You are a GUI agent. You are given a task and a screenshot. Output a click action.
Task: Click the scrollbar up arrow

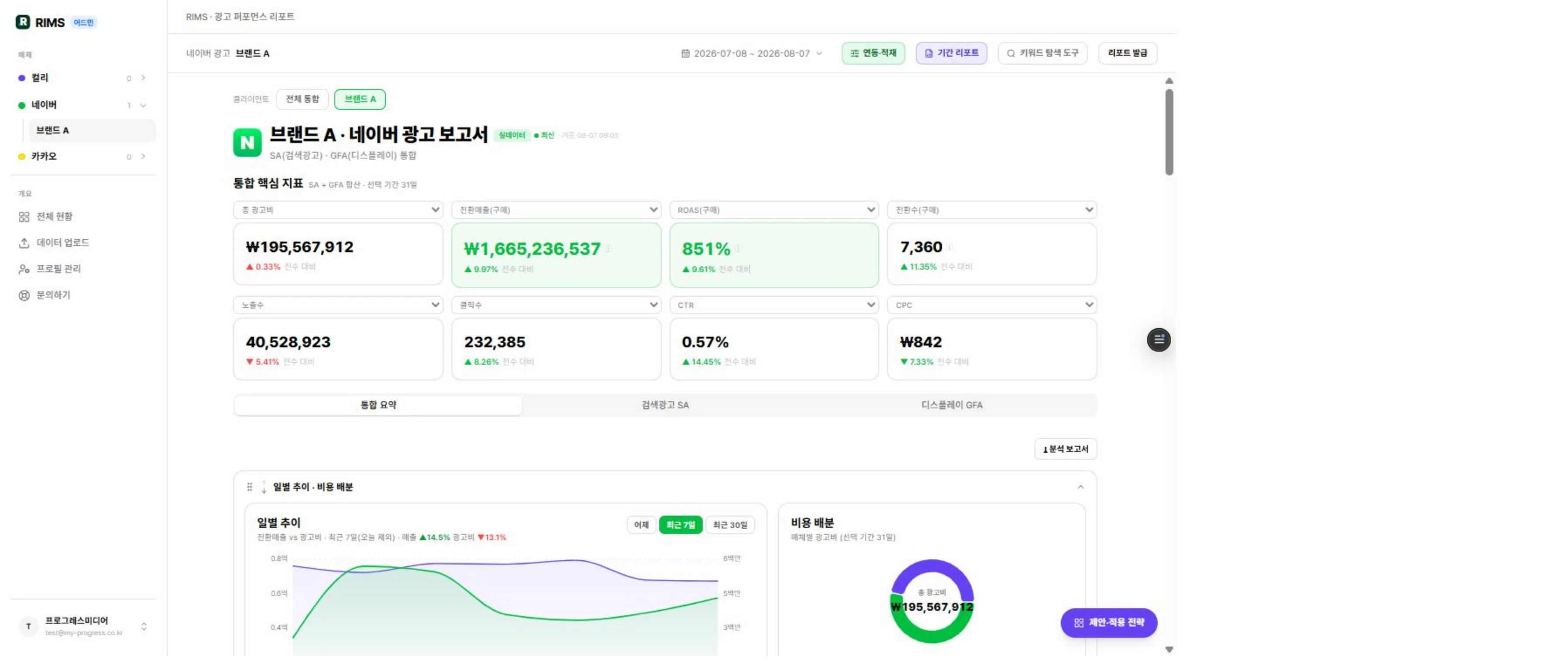pyautogui.click(x=1169, y=81)
